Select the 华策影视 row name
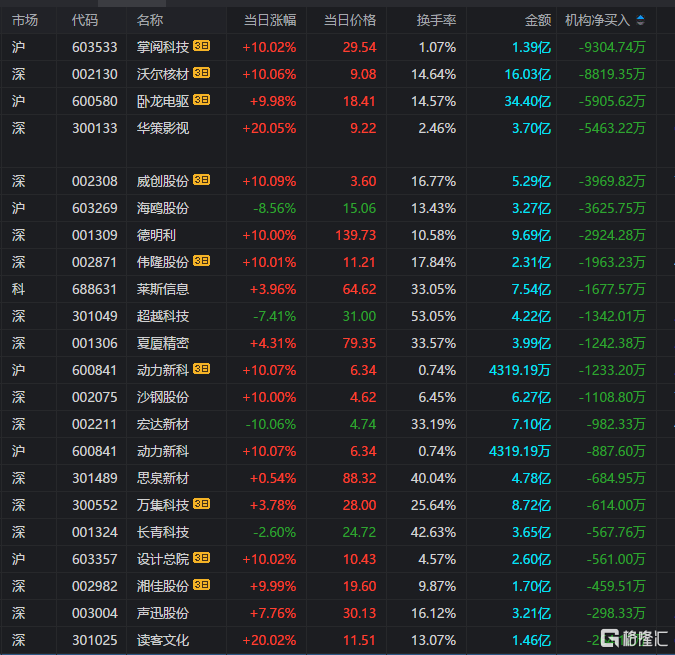 click(163, 128)
